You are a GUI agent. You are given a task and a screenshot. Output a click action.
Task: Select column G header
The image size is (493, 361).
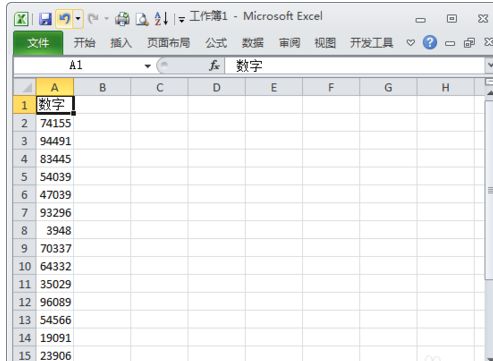pos(388,88)
